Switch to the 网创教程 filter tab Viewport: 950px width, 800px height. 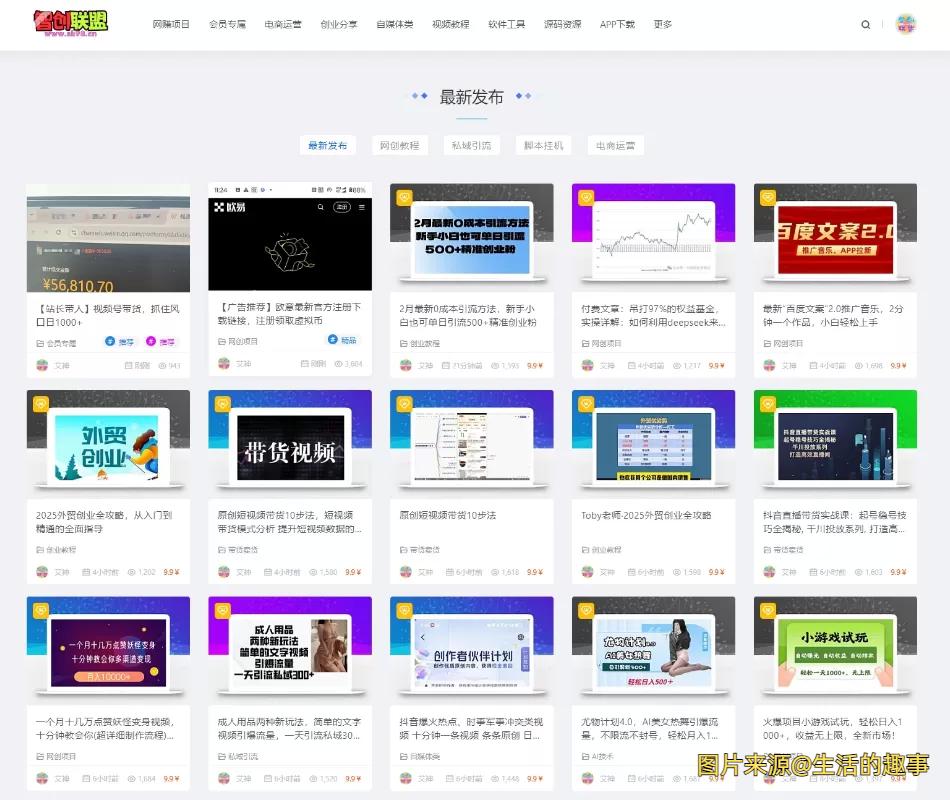pos(400,145)
